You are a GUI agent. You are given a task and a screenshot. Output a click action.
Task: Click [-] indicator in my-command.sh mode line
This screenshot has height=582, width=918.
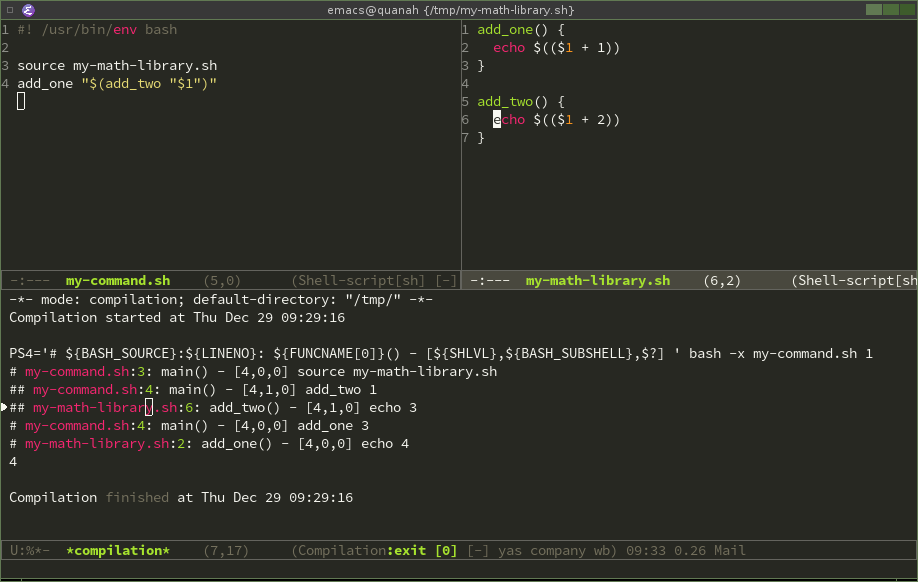pyautogui.click(x=446, y=281)
